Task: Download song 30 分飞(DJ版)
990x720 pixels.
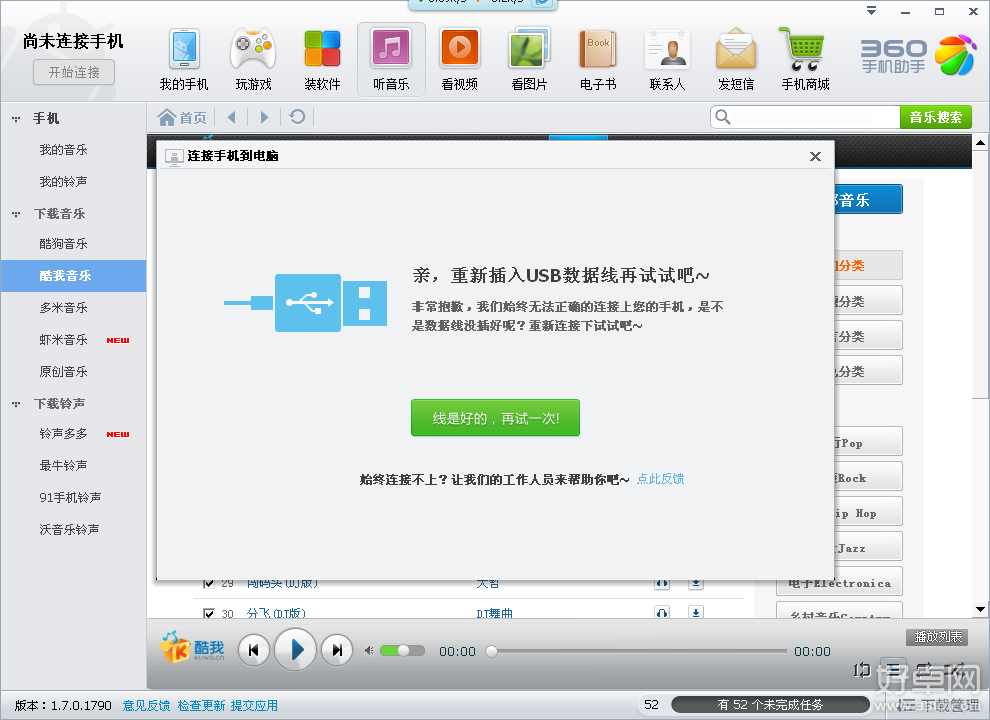Action: [696, 613]
